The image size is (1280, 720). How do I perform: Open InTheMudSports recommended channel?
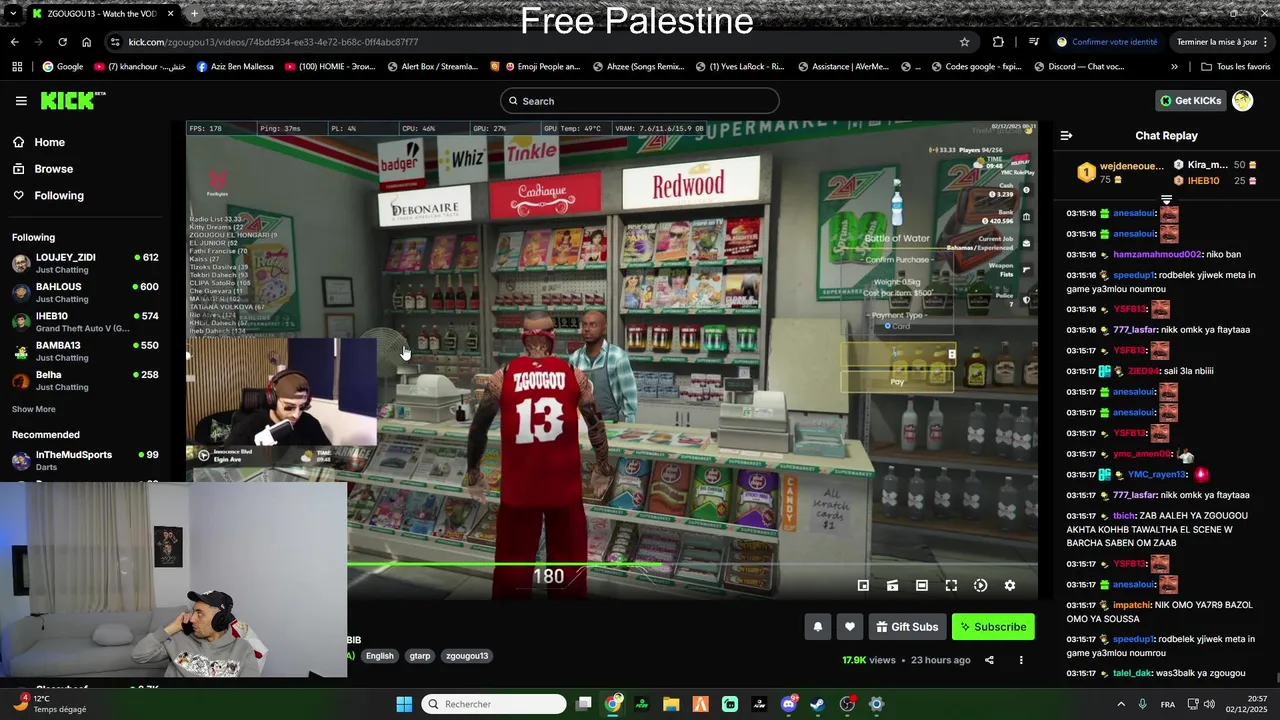85,460
